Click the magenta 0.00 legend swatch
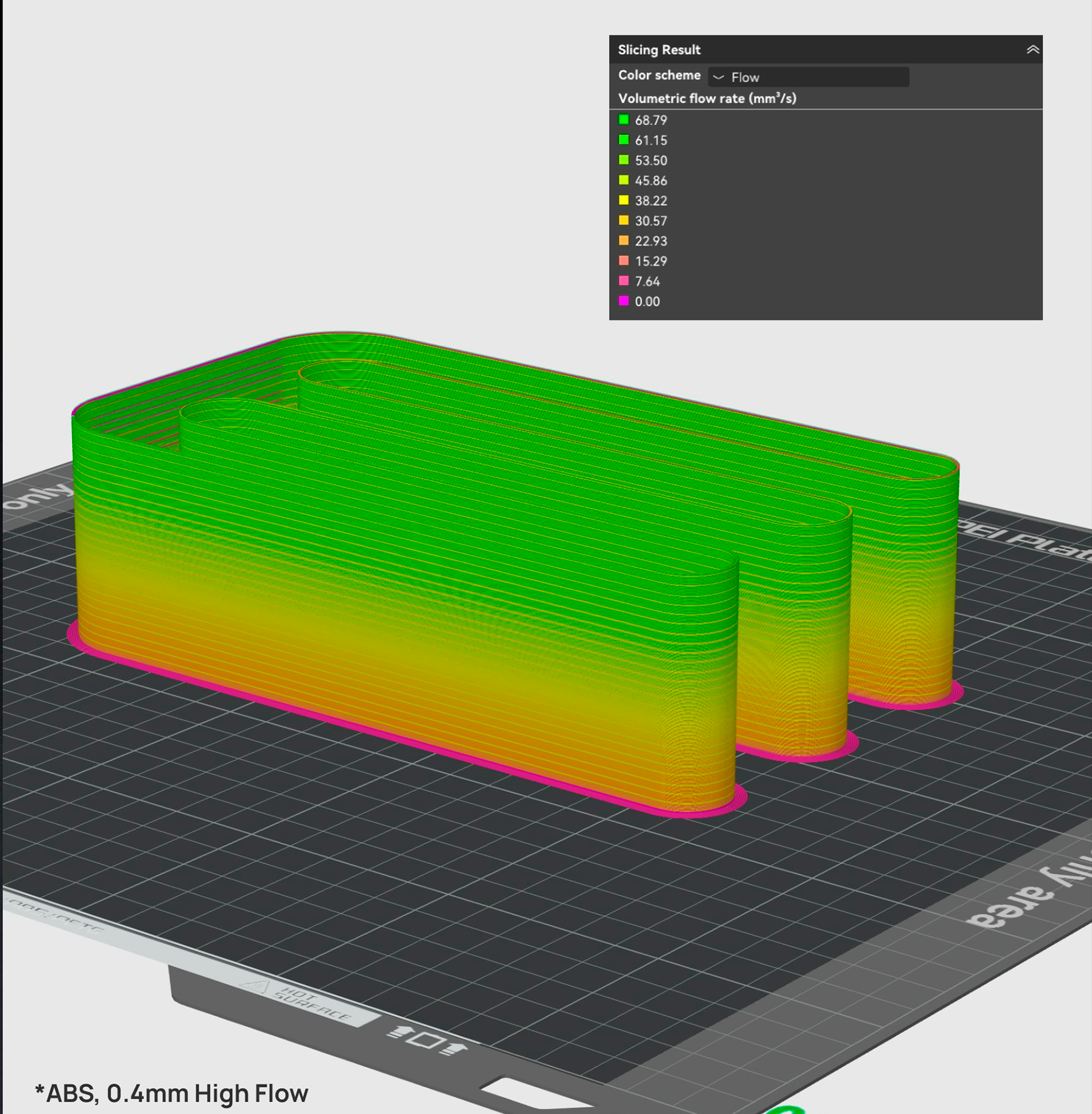Viewport: 1092px width, 1114px height. pos(624,301)
